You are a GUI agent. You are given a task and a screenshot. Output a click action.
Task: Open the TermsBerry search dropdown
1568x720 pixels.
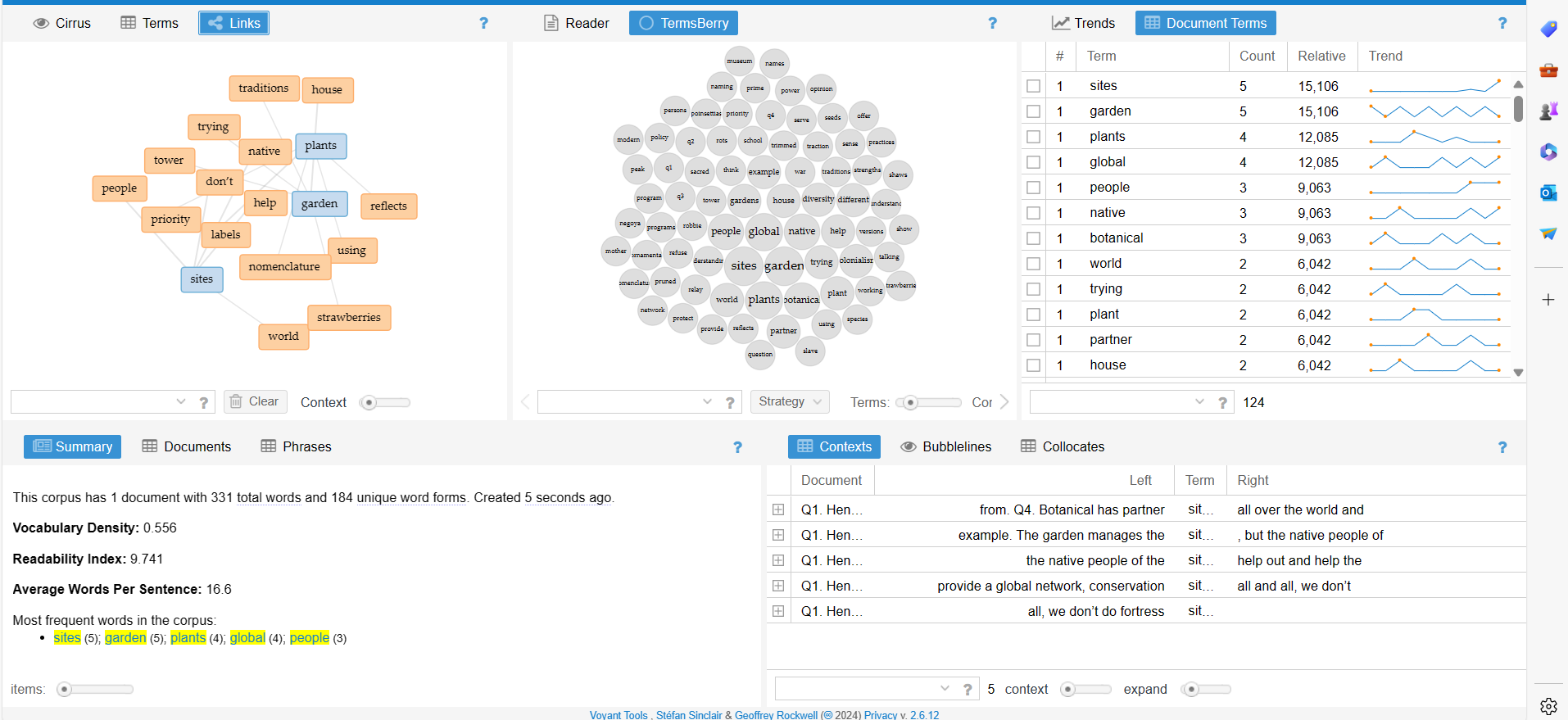click(708, 401)
